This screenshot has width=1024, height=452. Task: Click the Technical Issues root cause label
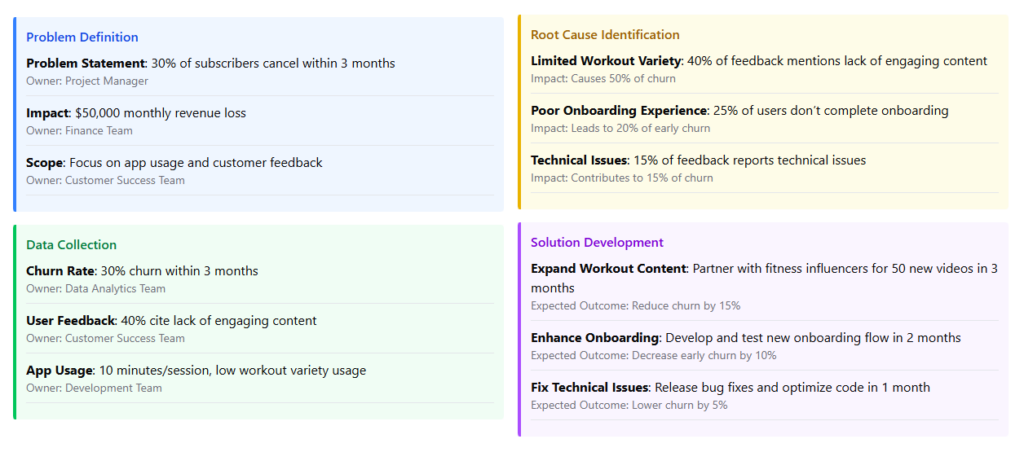pyautogui.click(x=579, y=160)
